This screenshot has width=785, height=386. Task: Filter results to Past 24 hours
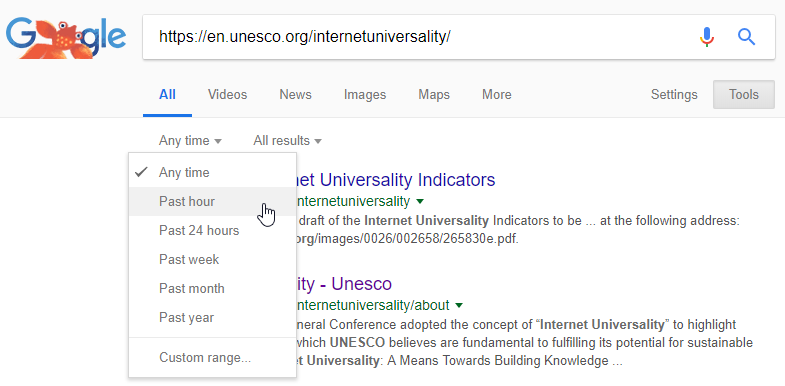212,231
